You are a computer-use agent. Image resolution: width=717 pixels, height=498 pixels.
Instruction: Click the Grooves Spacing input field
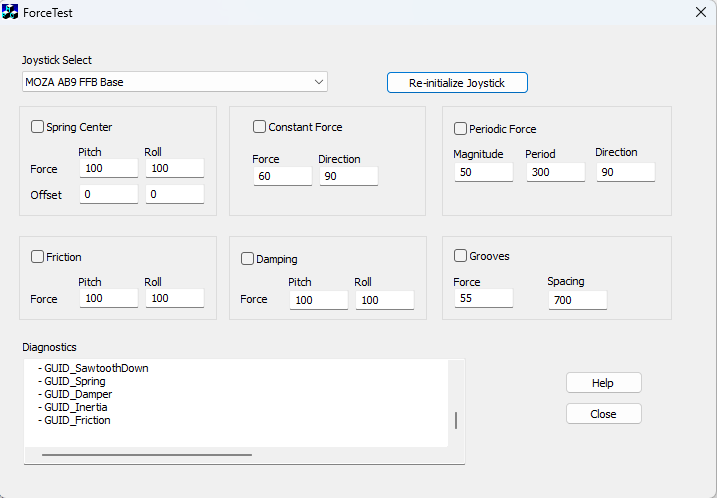576,299
